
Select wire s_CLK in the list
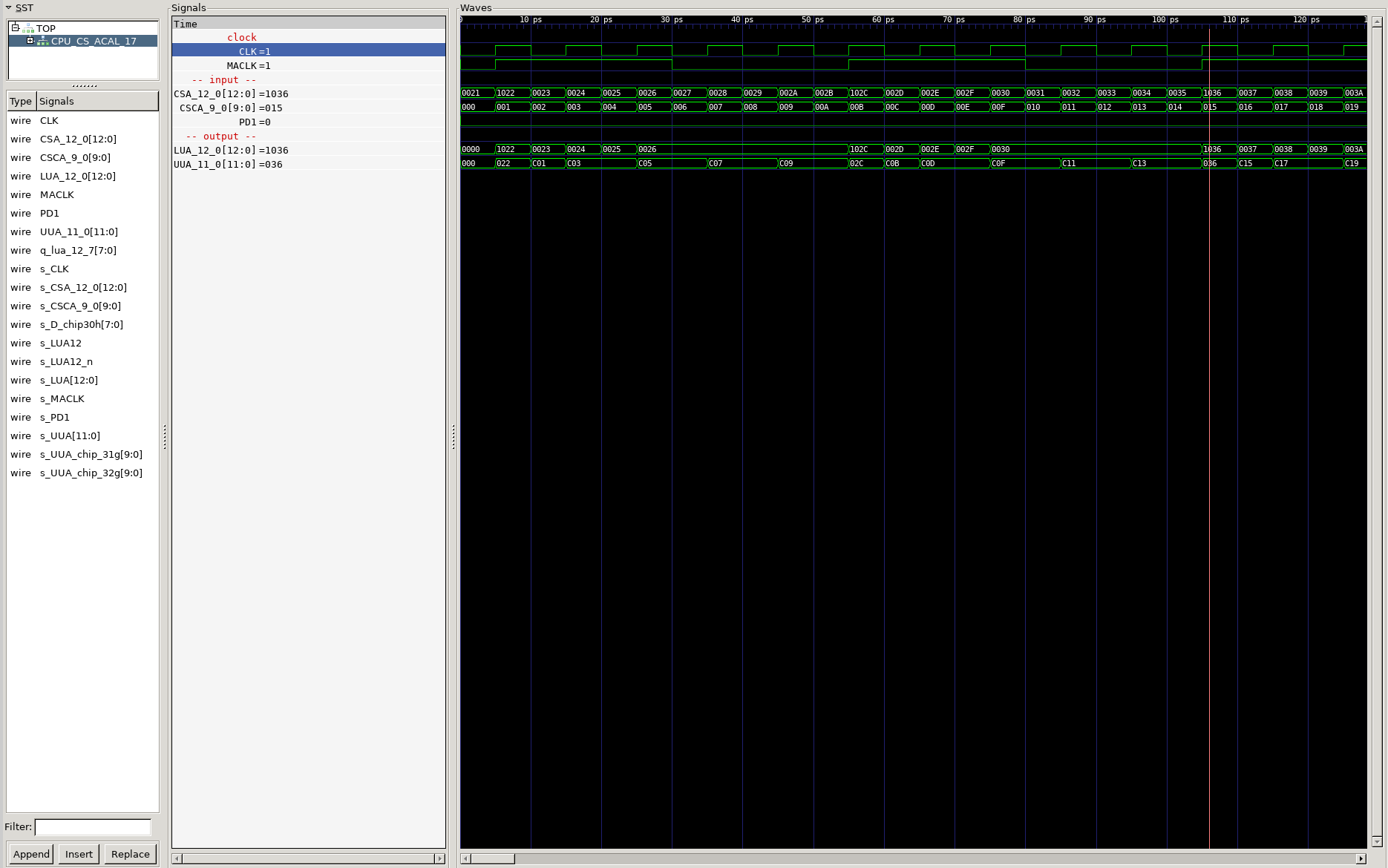(82, 269)
